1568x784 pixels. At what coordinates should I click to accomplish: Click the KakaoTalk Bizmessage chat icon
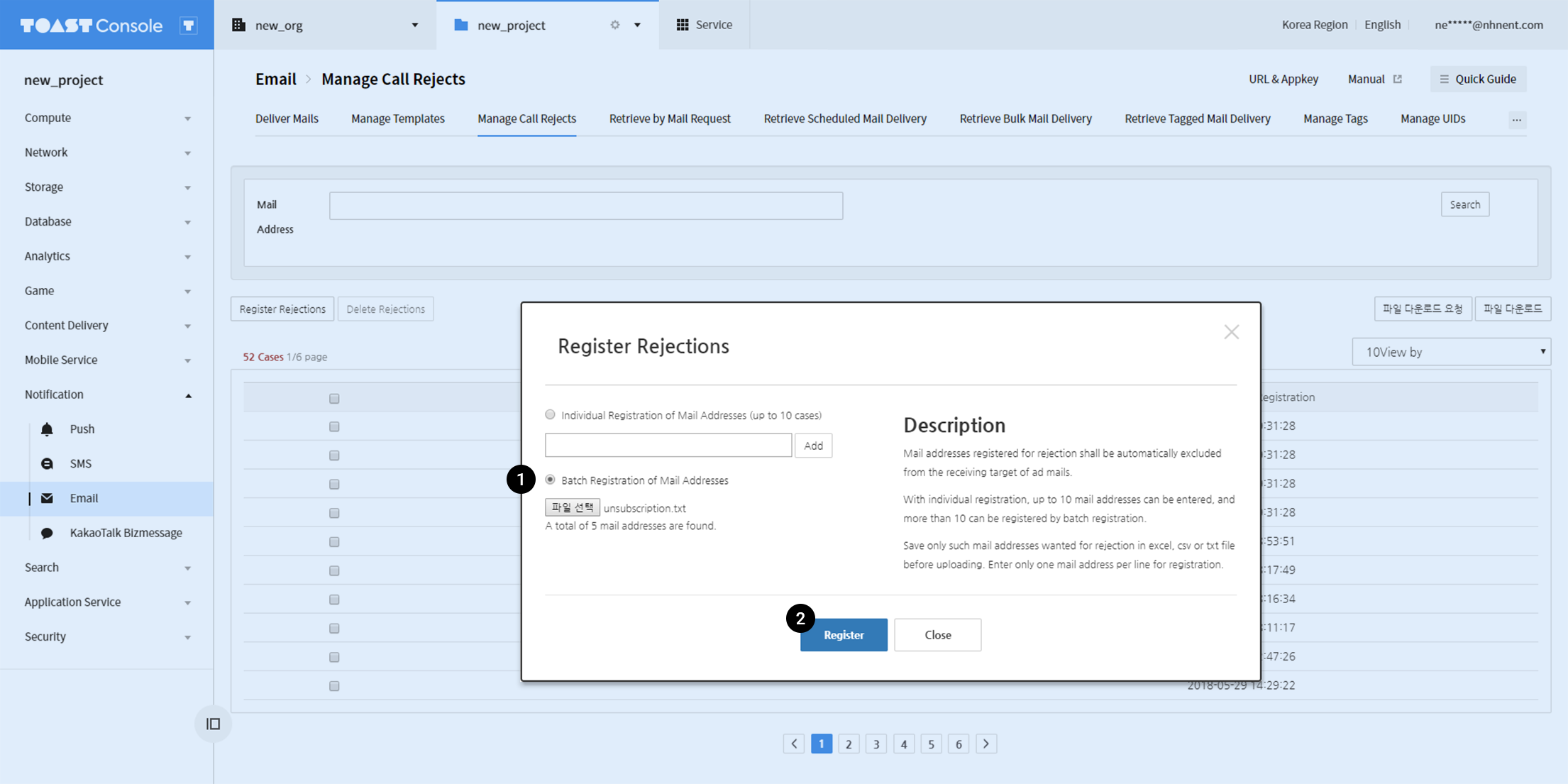click(x=47, y=533)
